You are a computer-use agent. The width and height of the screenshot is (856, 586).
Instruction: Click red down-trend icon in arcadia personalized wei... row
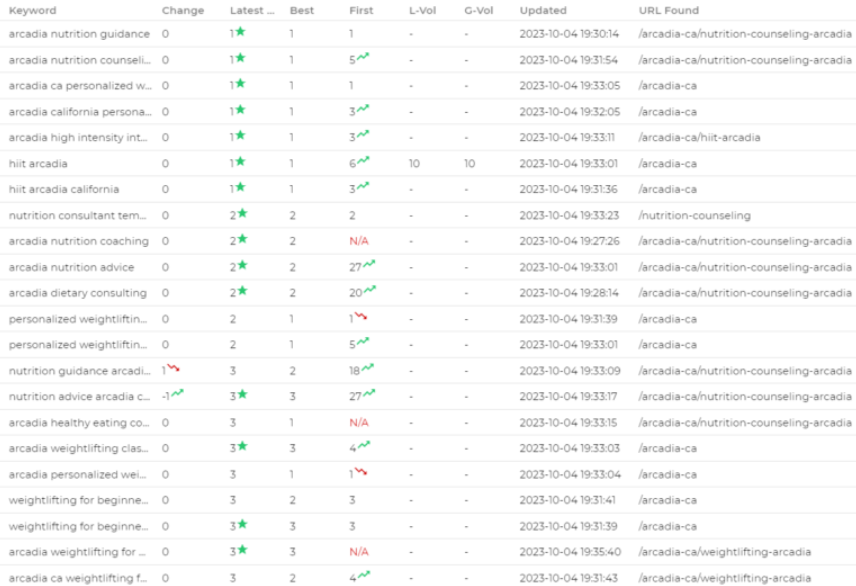coord(361,472)
